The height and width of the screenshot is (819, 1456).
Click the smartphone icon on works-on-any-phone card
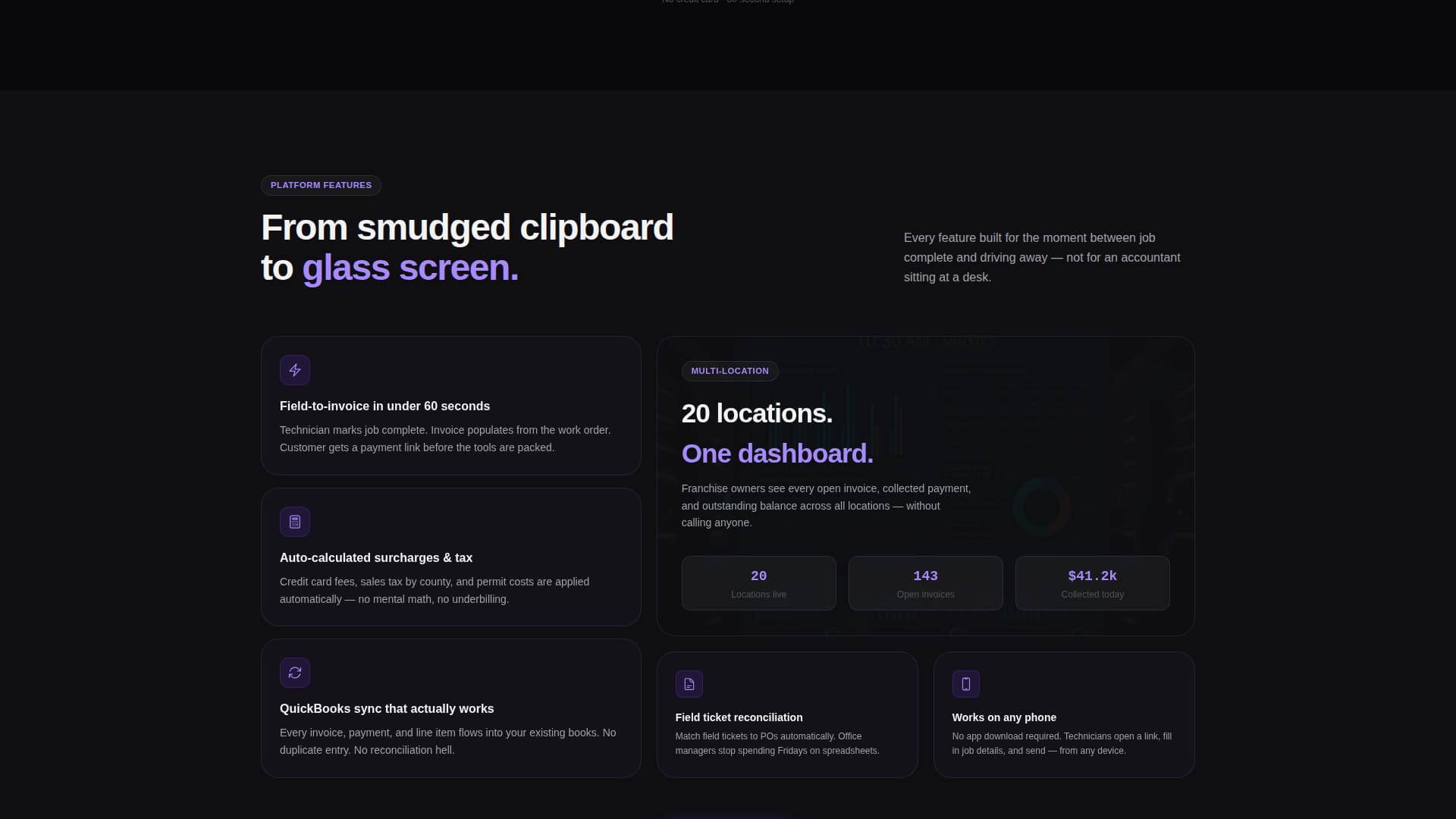[965, 683]
